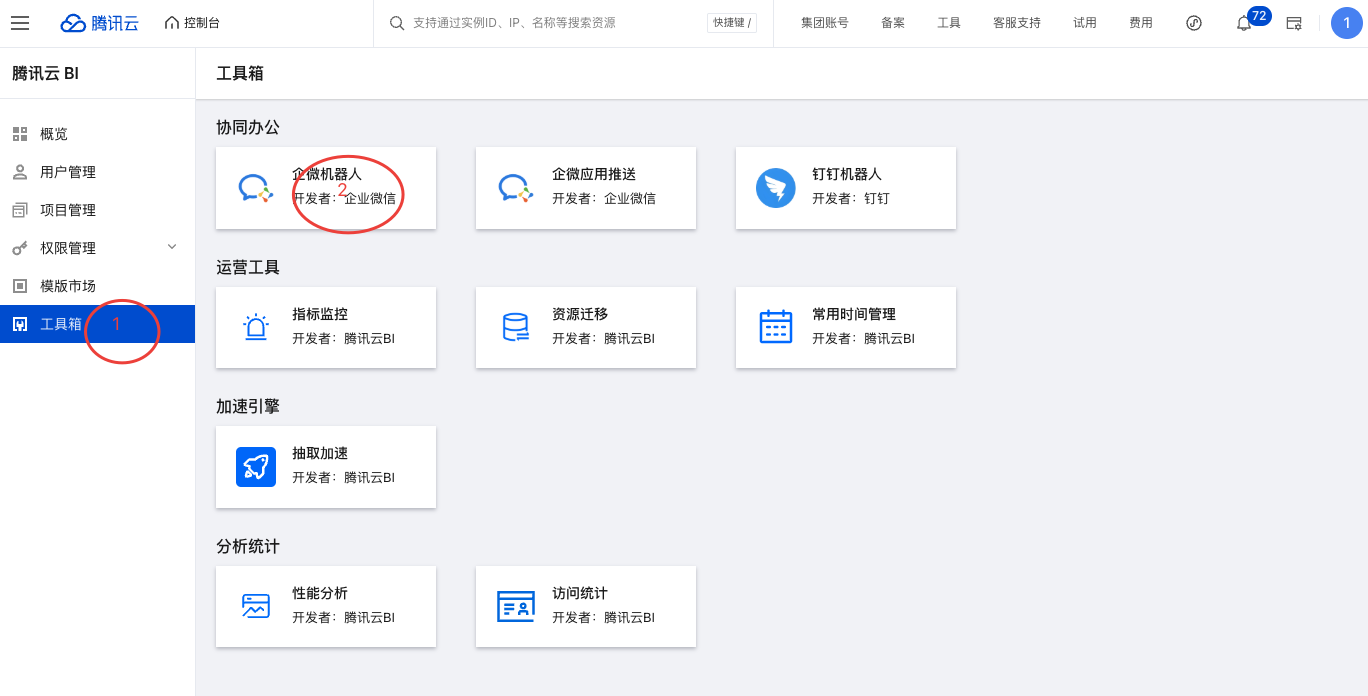Click the 72 notification badge
The width and height of the screenshot is (1368, 696).
(1259, 15)
